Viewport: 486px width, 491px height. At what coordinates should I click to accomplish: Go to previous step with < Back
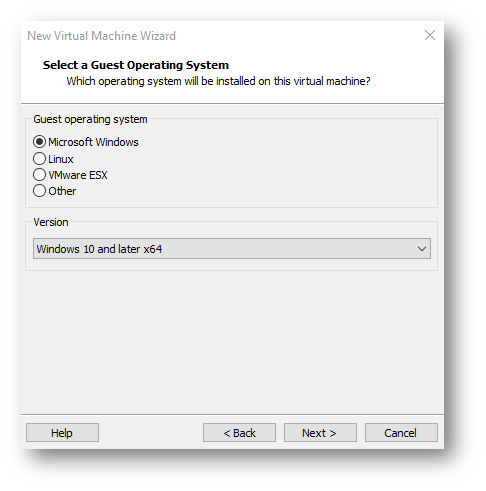[239, 433]
